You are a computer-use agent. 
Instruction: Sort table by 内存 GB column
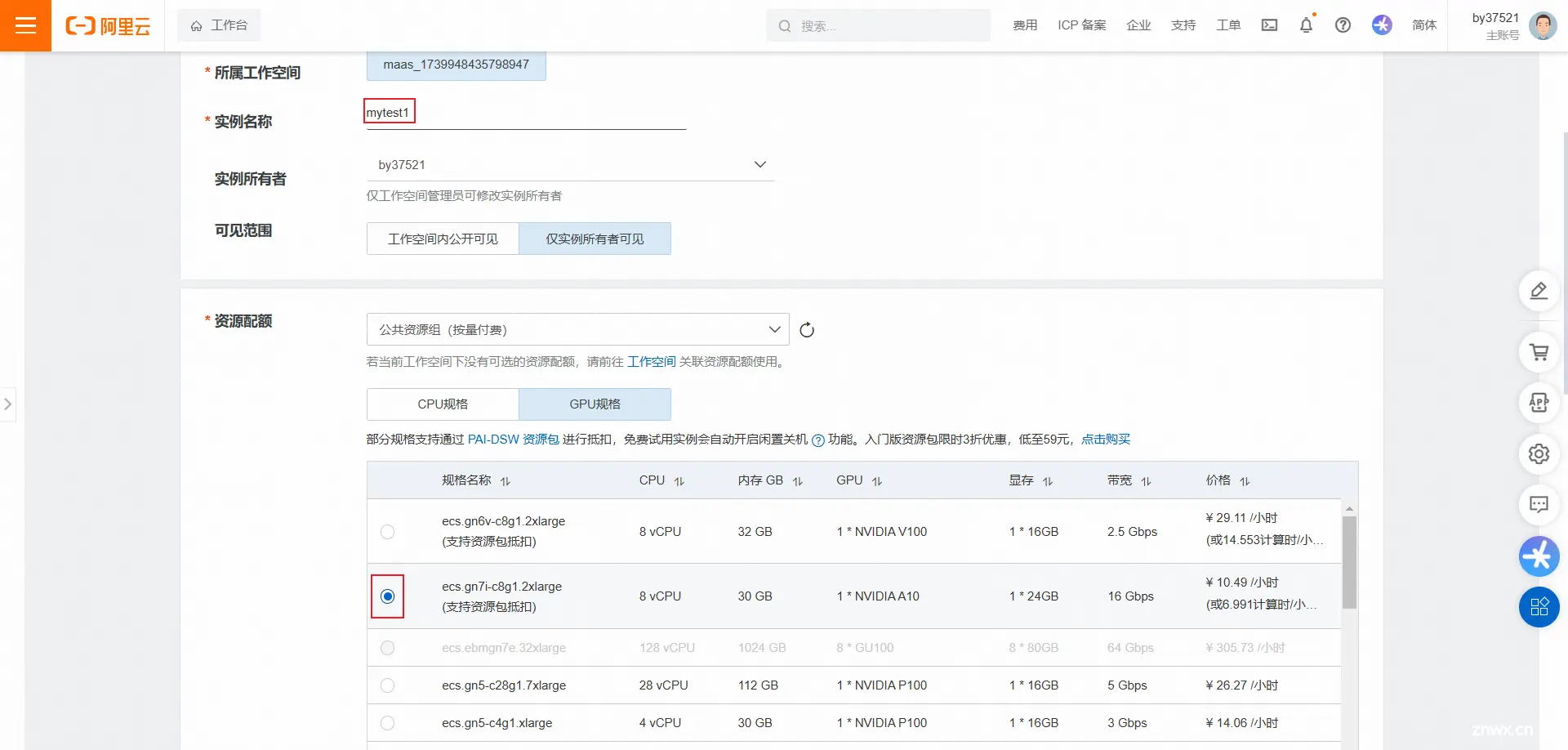[x=798, y=481]
